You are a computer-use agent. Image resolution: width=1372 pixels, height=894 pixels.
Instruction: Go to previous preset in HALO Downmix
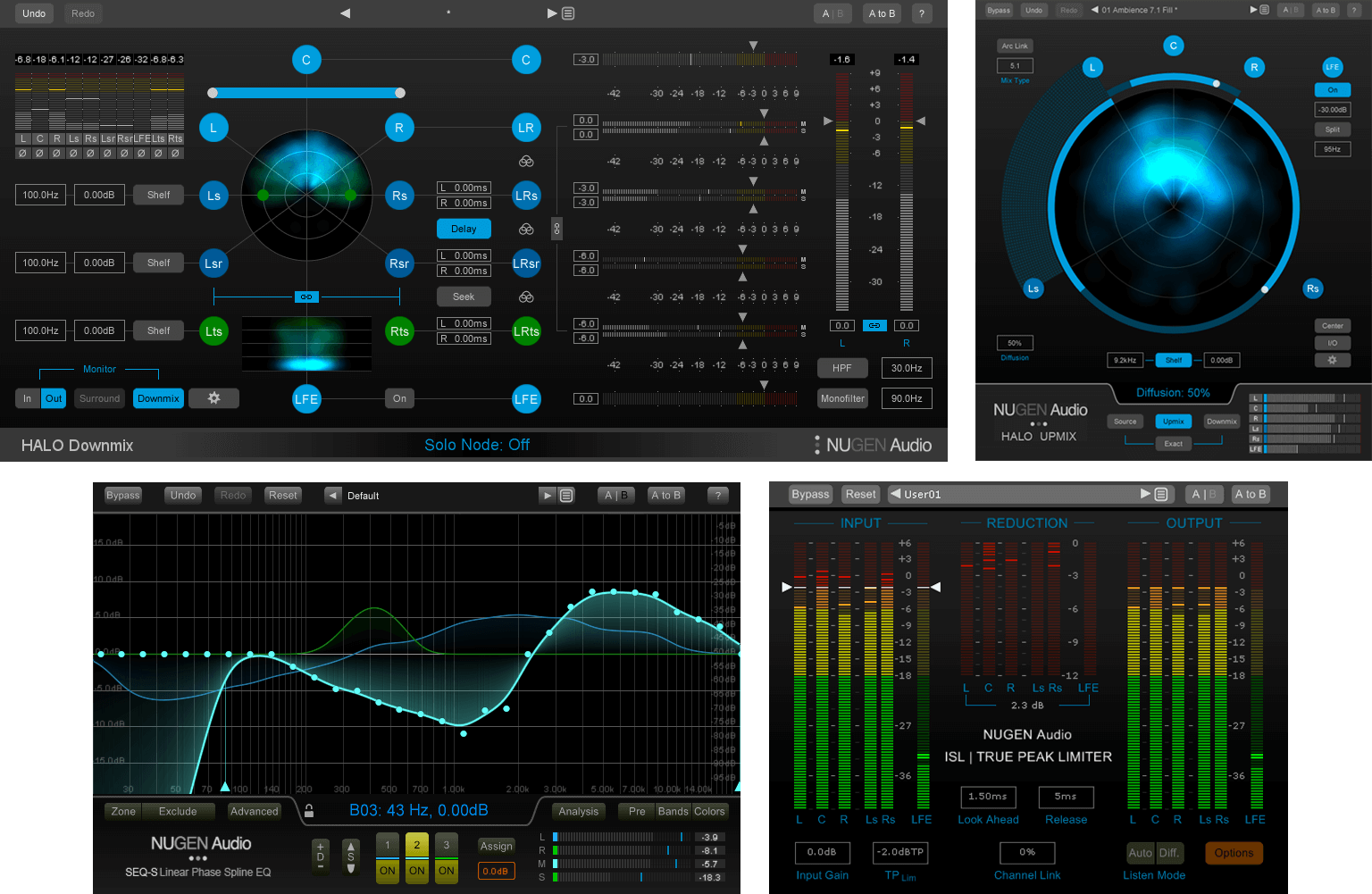(346, 13)
